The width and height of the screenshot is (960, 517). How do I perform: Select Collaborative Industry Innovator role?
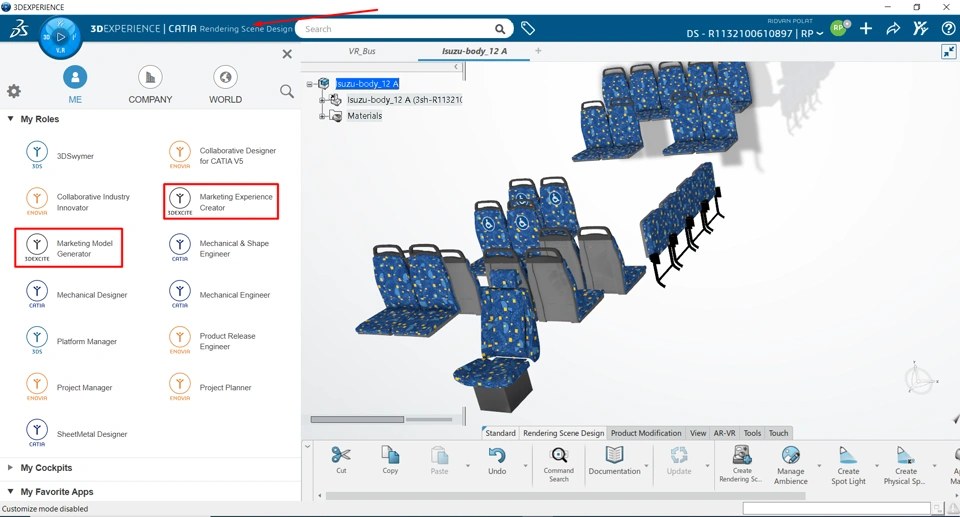(78, 202)
